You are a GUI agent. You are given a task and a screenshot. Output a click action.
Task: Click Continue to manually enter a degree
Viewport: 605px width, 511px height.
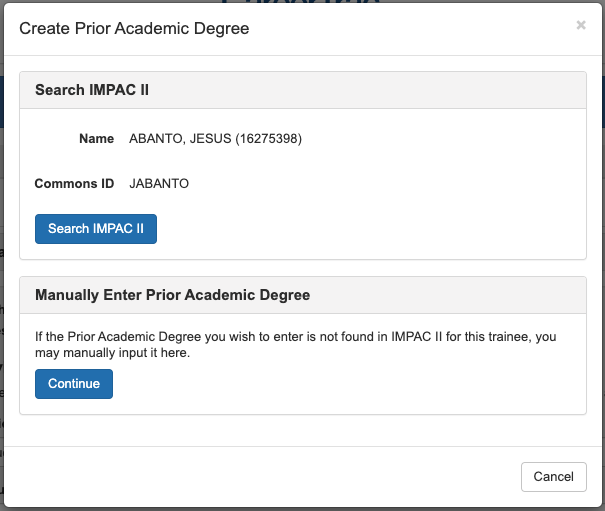(74, 384)
